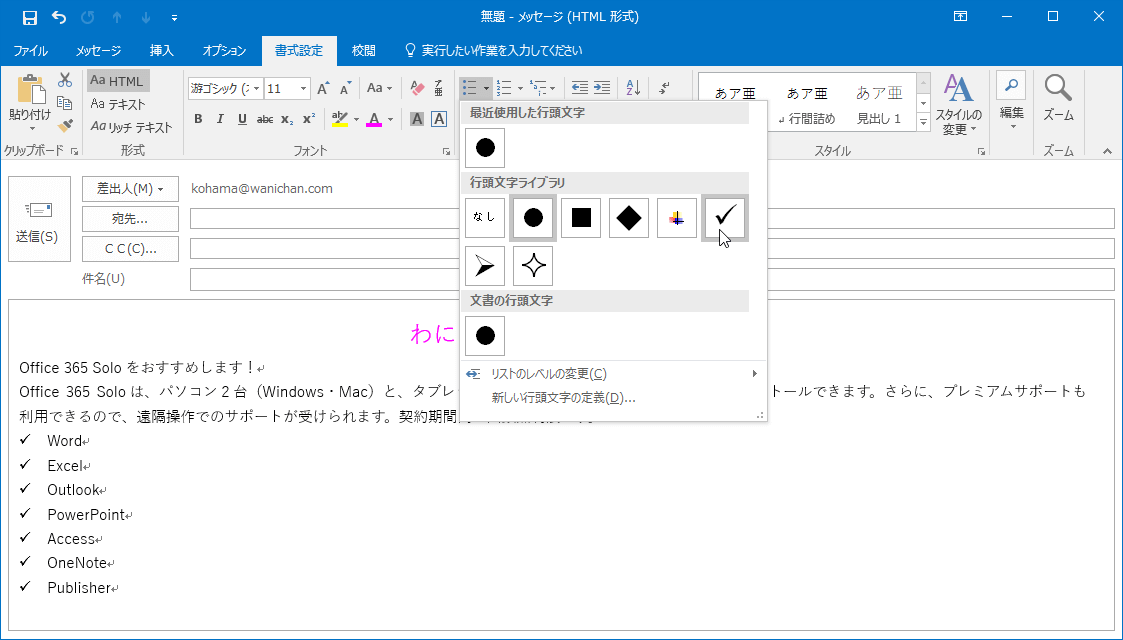
Task: Click the 件名(U) subject field
Action: click(x=652, y=279)
